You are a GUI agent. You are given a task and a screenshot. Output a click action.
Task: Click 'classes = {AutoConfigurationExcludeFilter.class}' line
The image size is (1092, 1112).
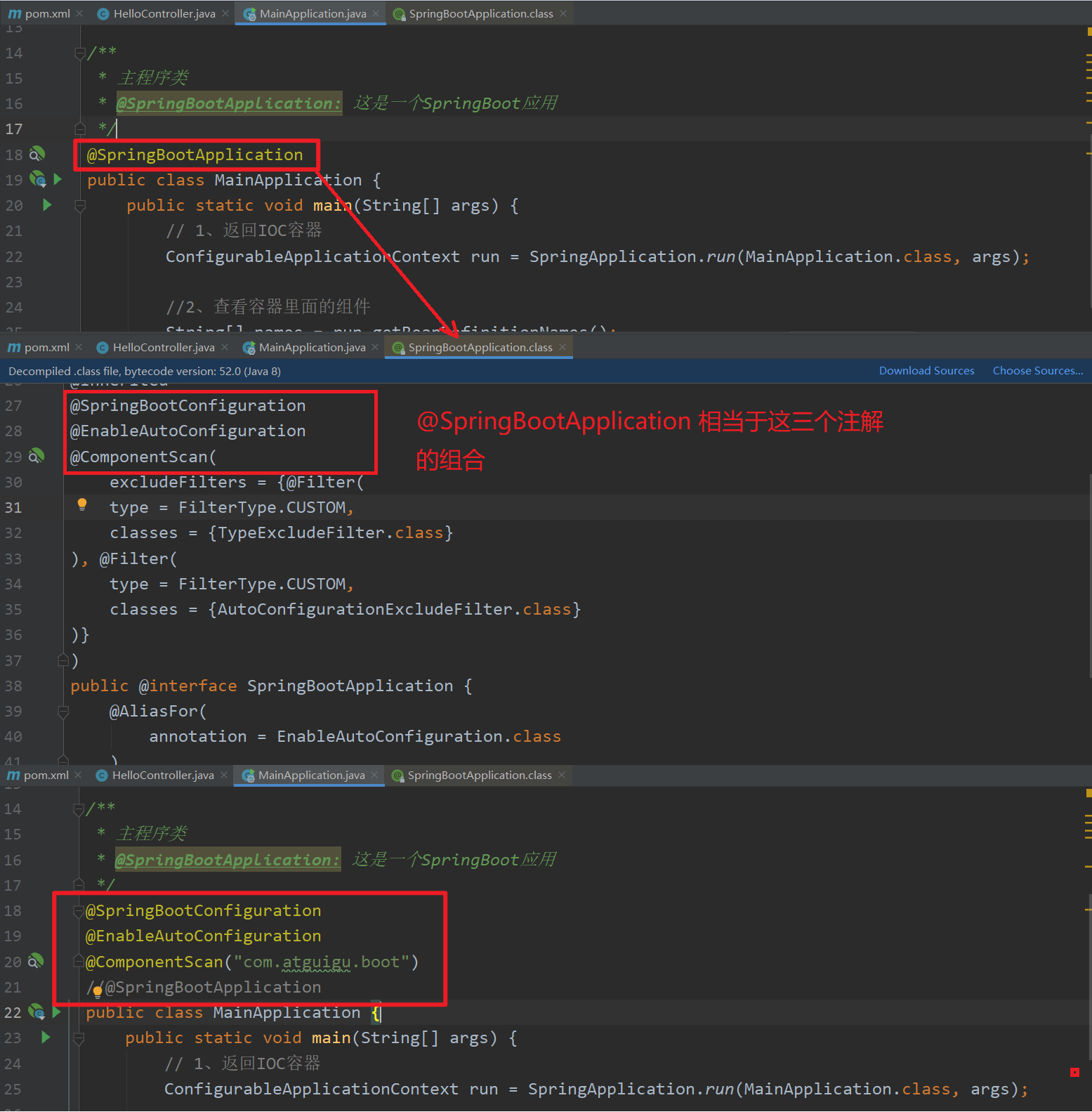pyautogui.click(x=345, y=609)
